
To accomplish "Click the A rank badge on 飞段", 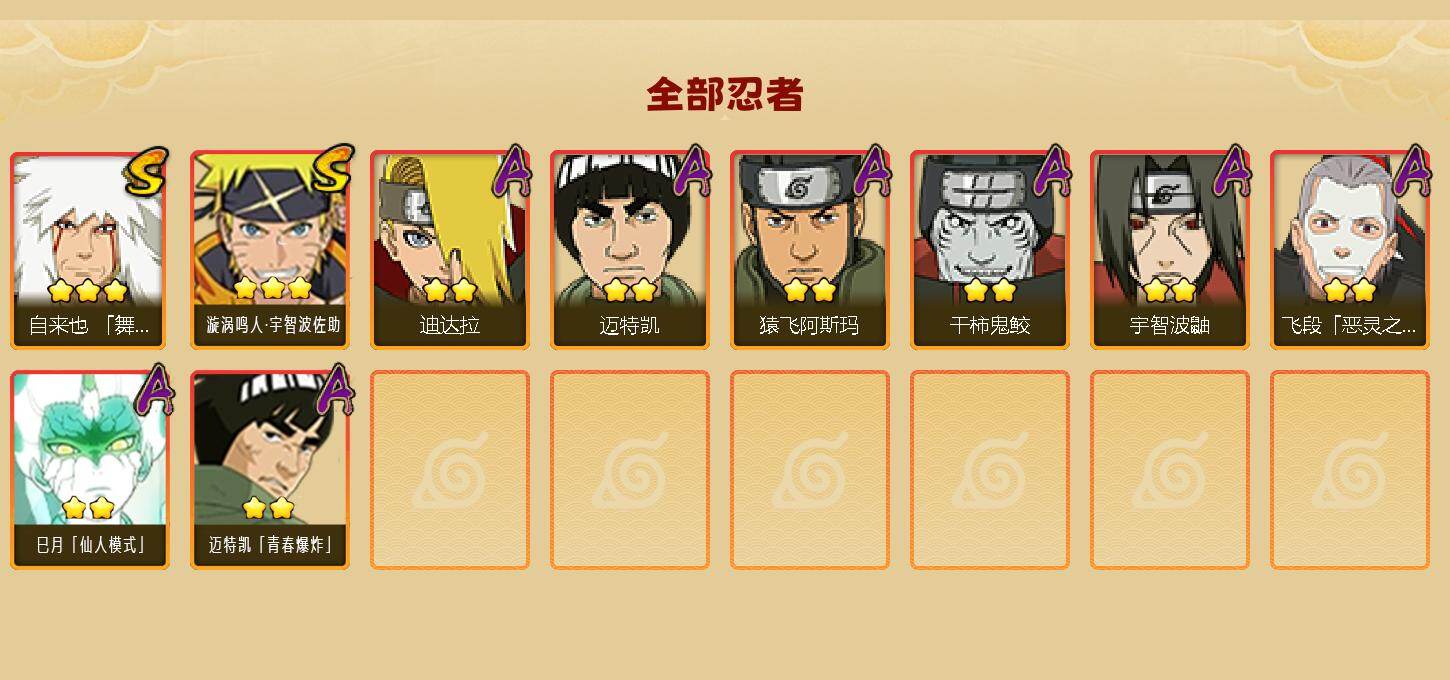I will [1412, 171].
